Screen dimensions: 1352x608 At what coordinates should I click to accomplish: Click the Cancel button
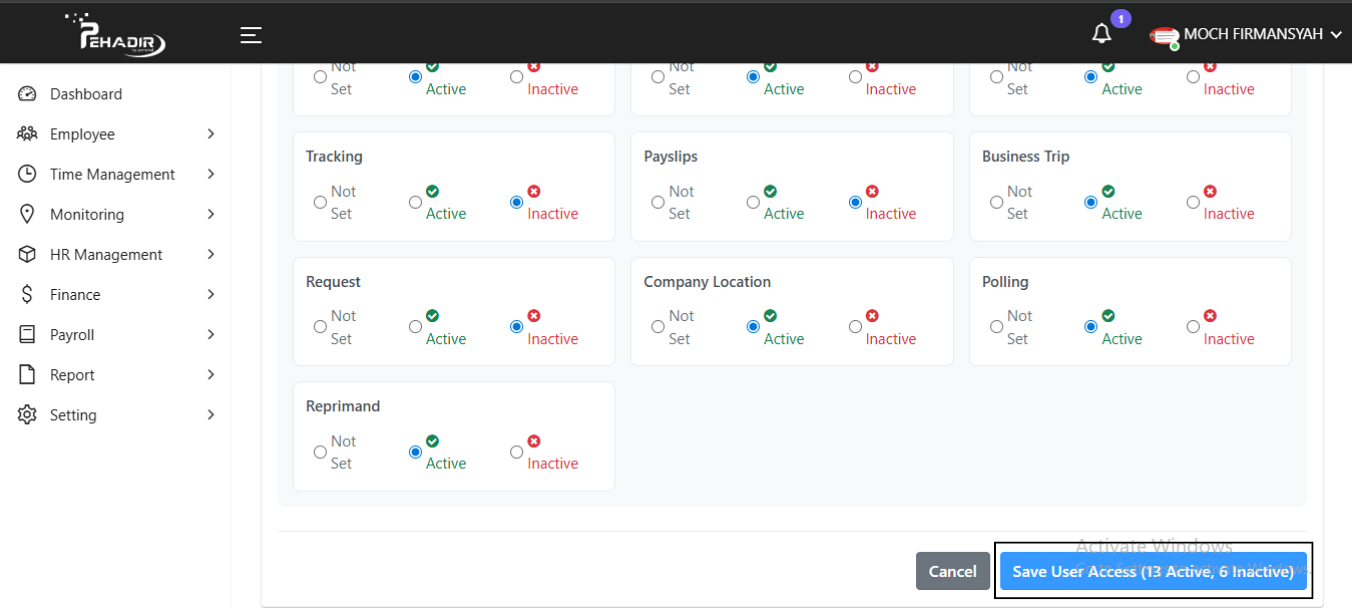(x=952, y=571)
